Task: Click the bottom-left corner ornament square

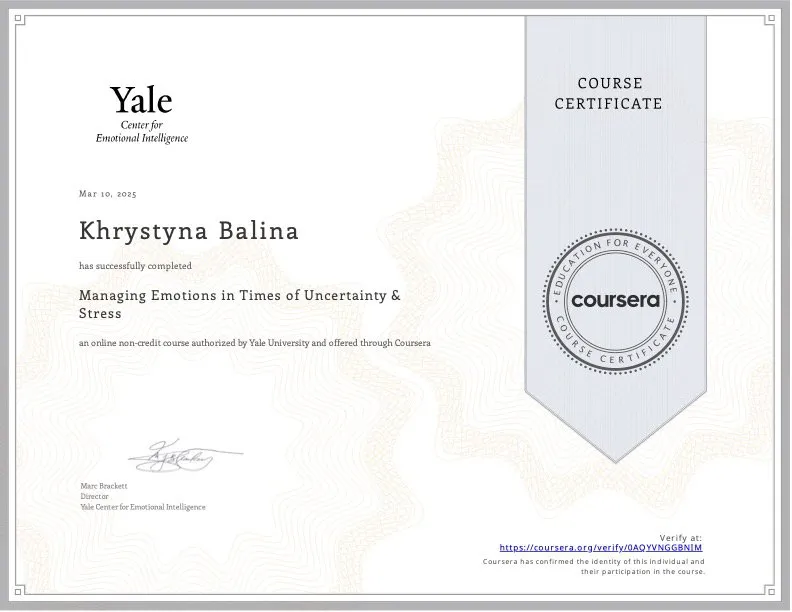Action: 19,591
